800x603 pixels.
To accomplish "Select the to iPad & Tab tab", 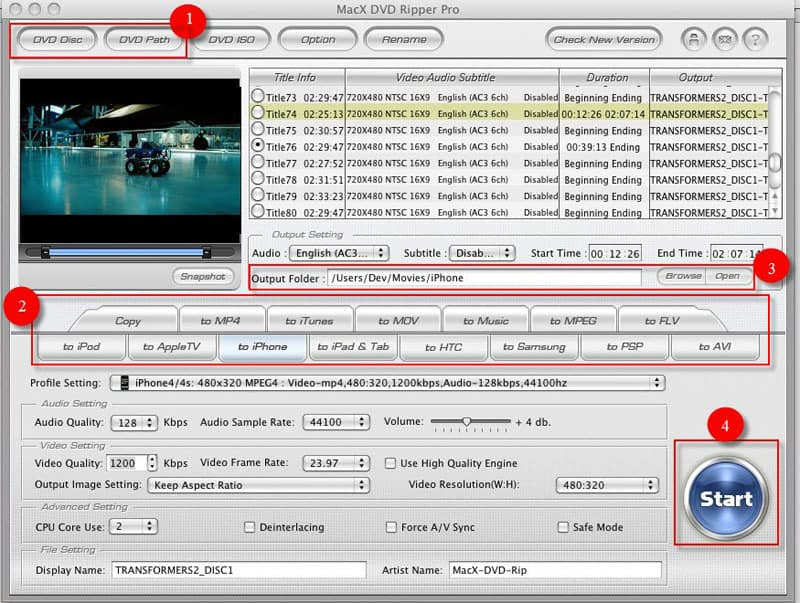I will pyautogui.click(x=353, y=347).
